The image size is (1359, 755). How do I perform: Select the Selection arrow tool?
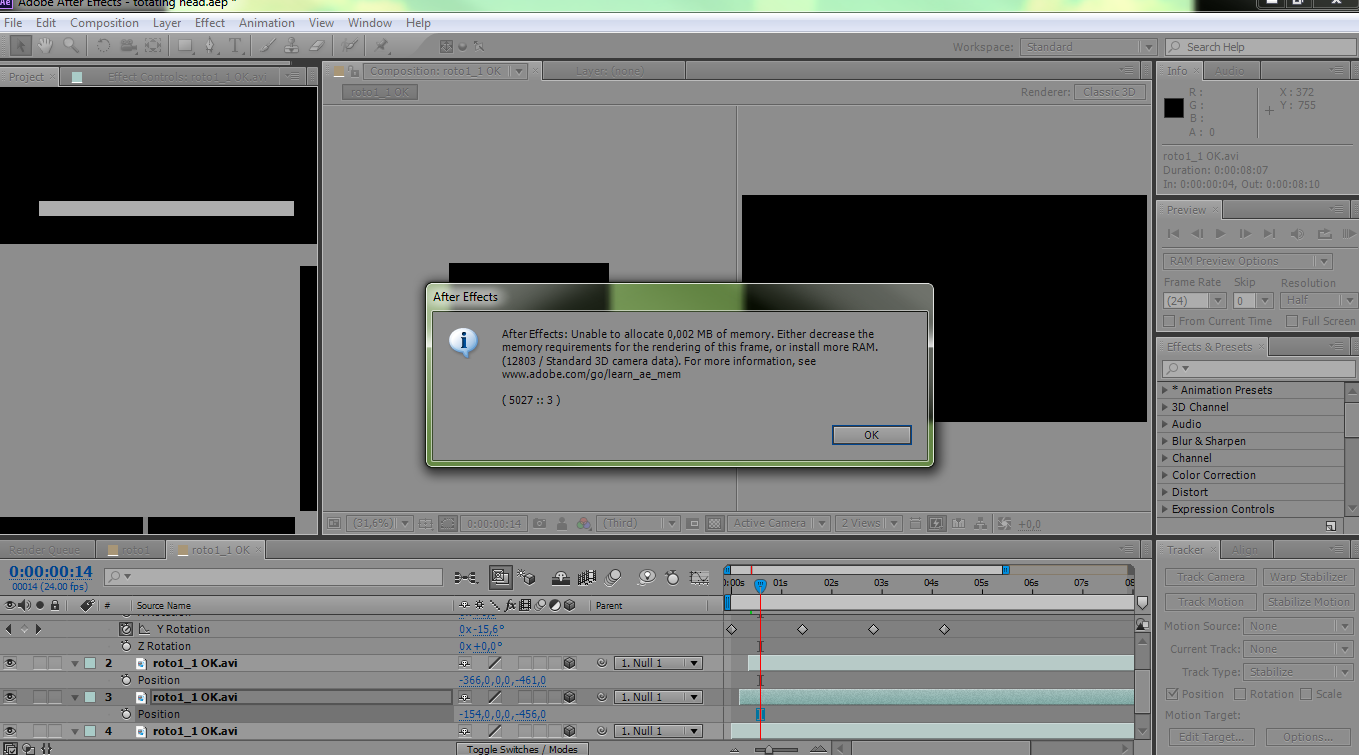click(x=21, y=45)
